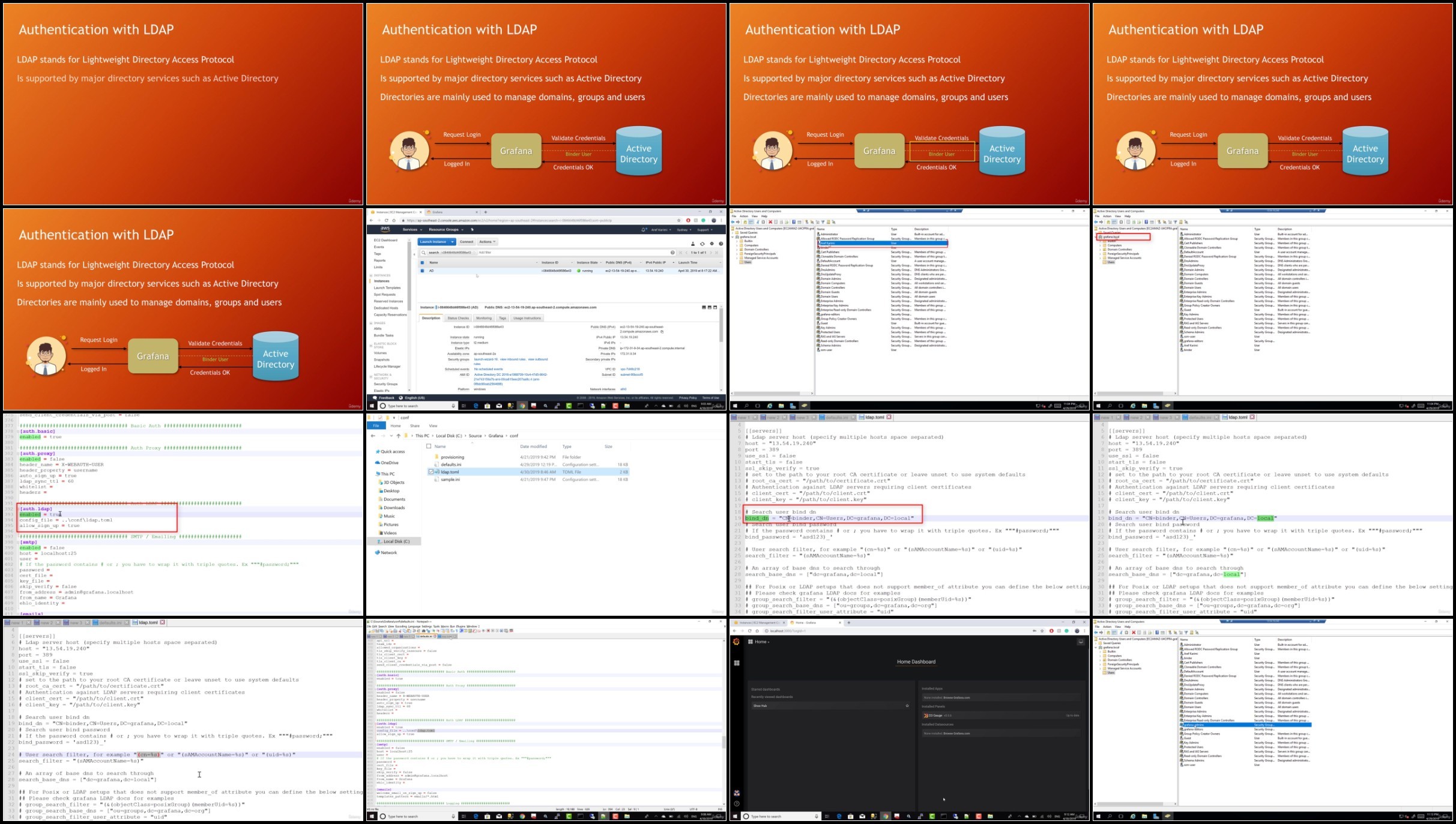The width and height of the screenshot is (1456, 824).
Task: Click the Add filter search field
Action: click(x=573, y=253)
